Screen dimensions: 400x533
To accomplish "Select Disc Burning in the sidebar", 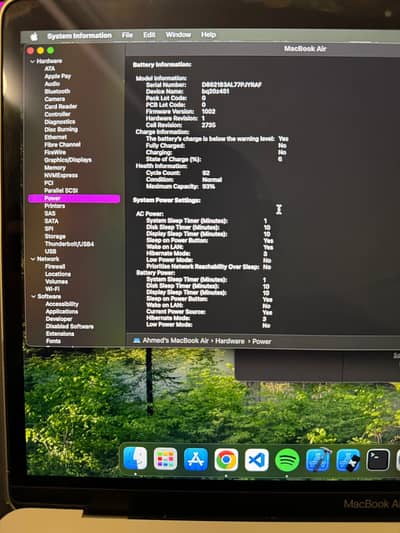I will (x=61, y=130).
